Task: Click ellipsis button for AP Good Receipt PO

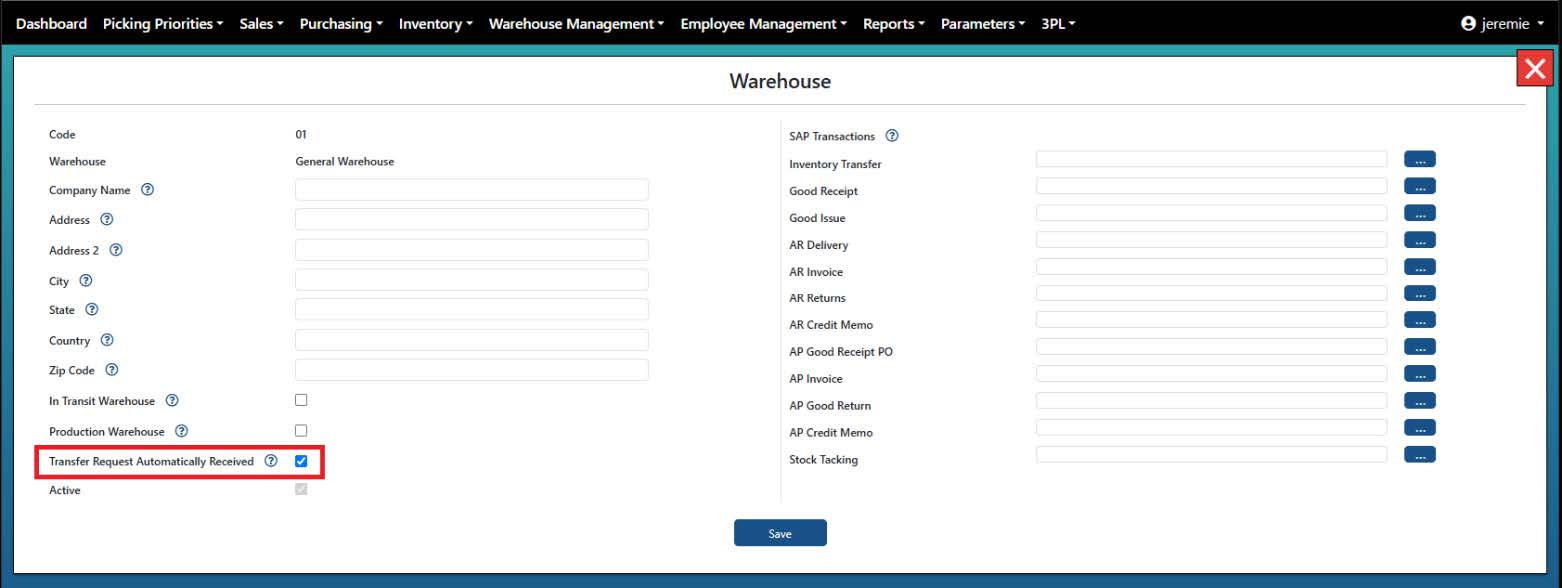Action: (1420, 347)
